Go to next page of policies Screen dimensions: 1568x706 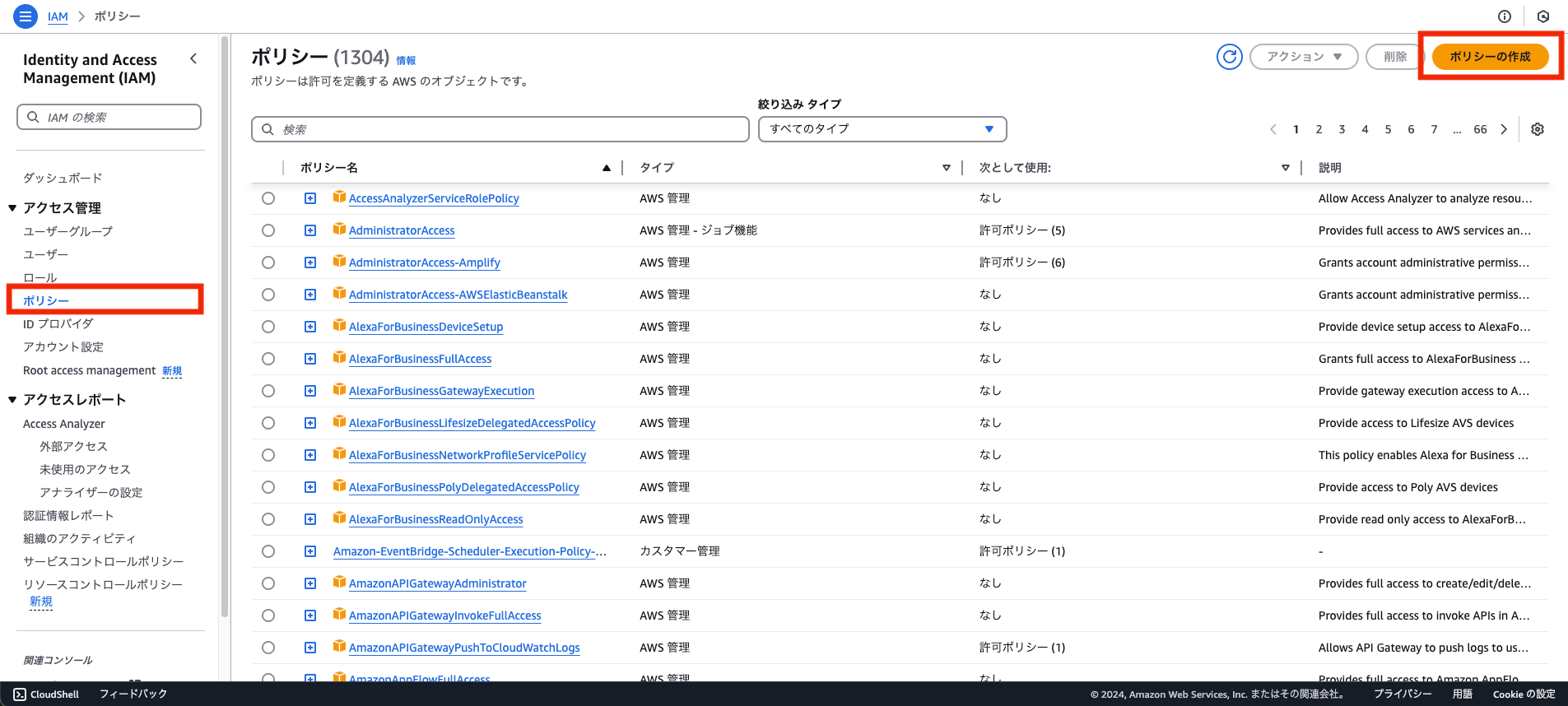pyautogui.click(x=1504, y=129)
